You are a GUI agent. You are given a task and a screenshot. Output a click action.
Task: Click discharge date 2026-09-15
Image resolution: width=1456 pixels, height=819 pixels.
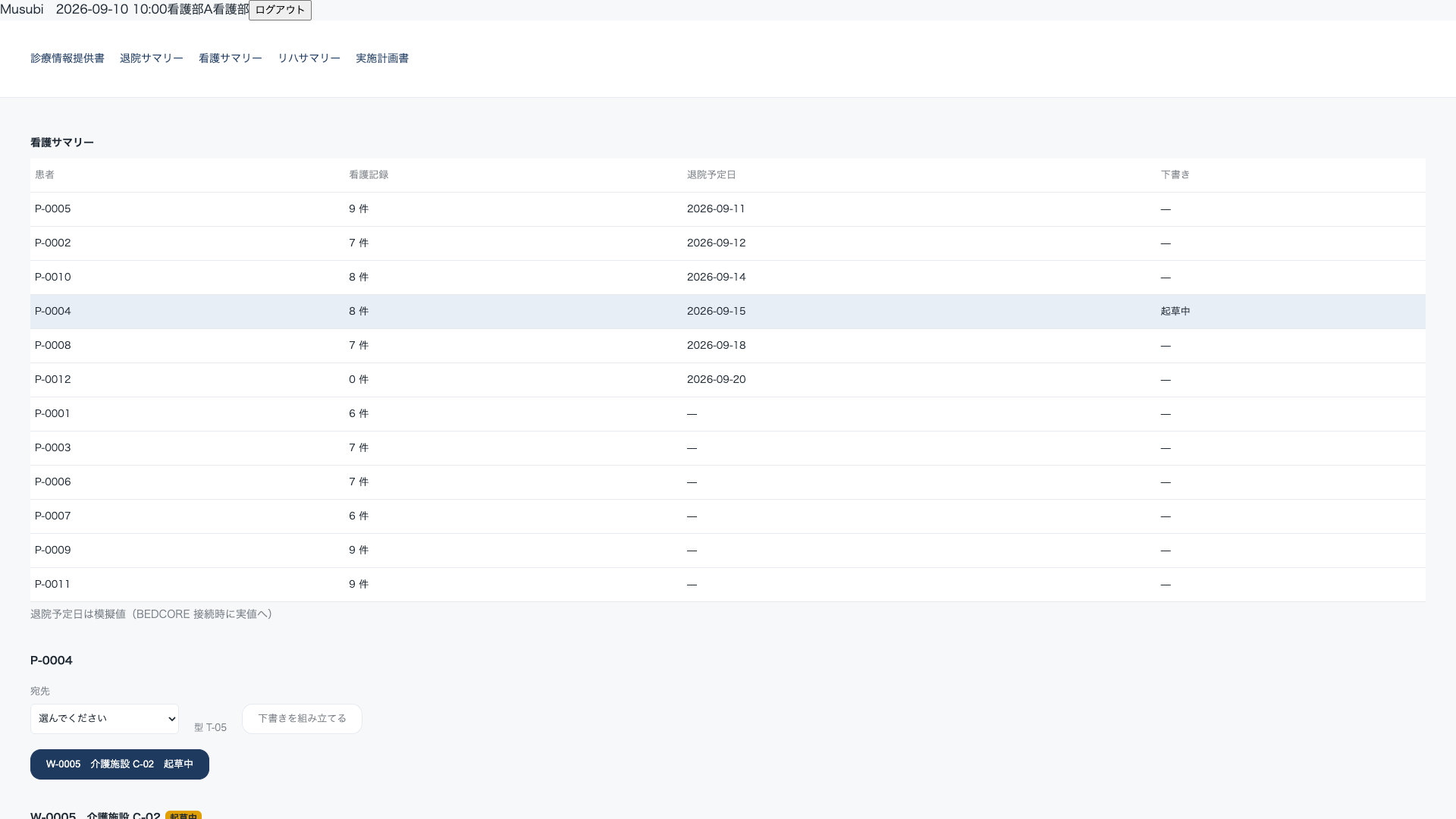point(716,312)
